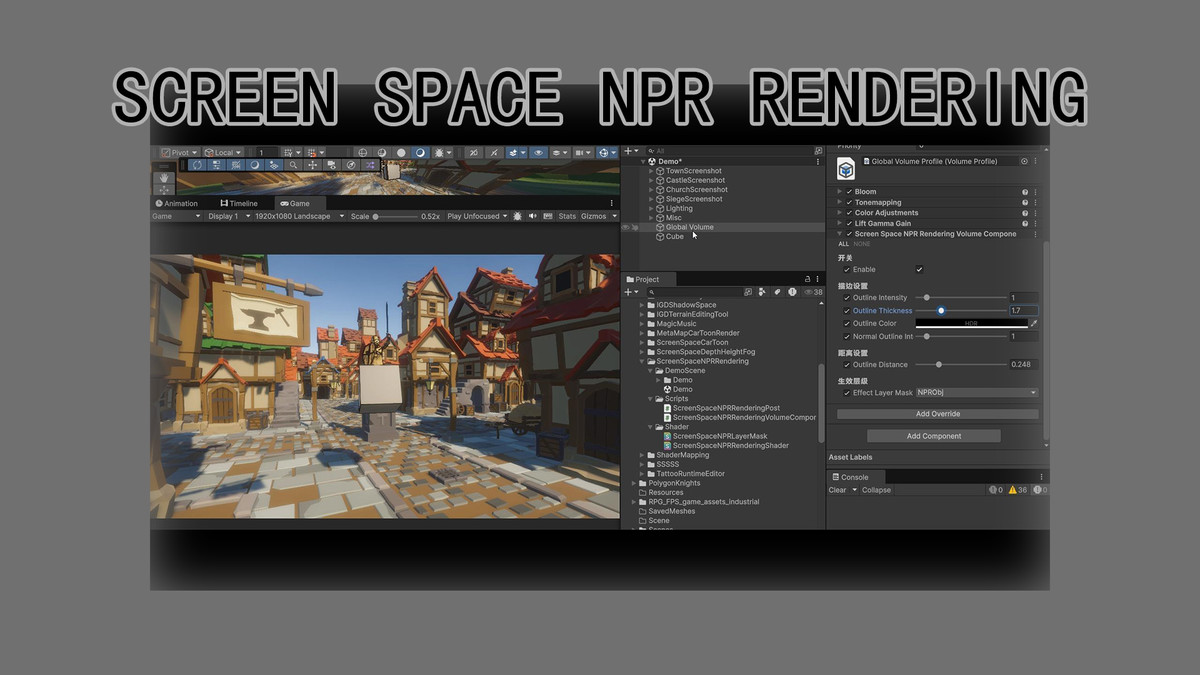Click the Gizmos sphere icon in scene toolbar
This screenshot has width=1200, height=675.
[606, 153]
